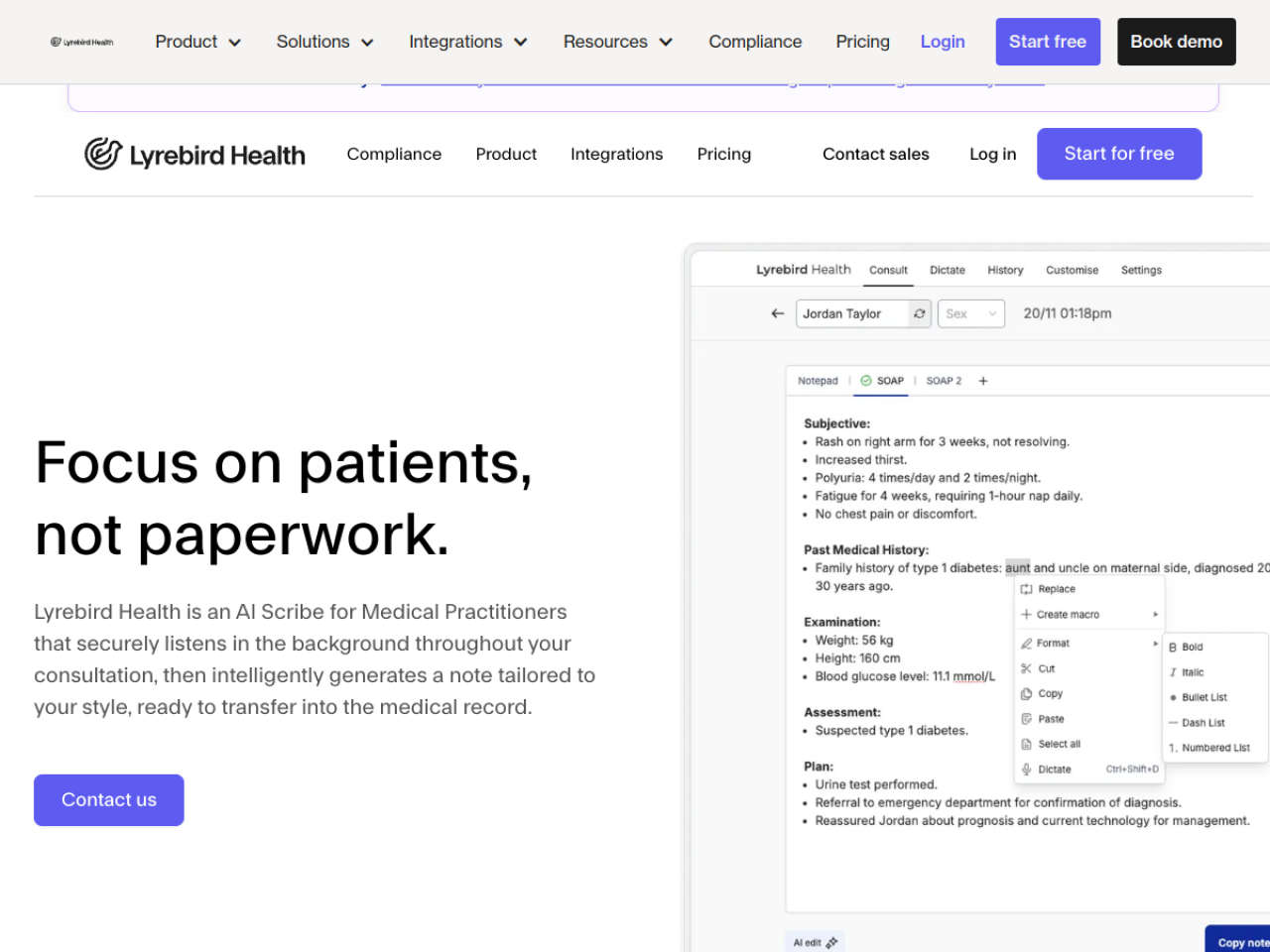Click the Create macro plus icon

(x=1027, y=615)
